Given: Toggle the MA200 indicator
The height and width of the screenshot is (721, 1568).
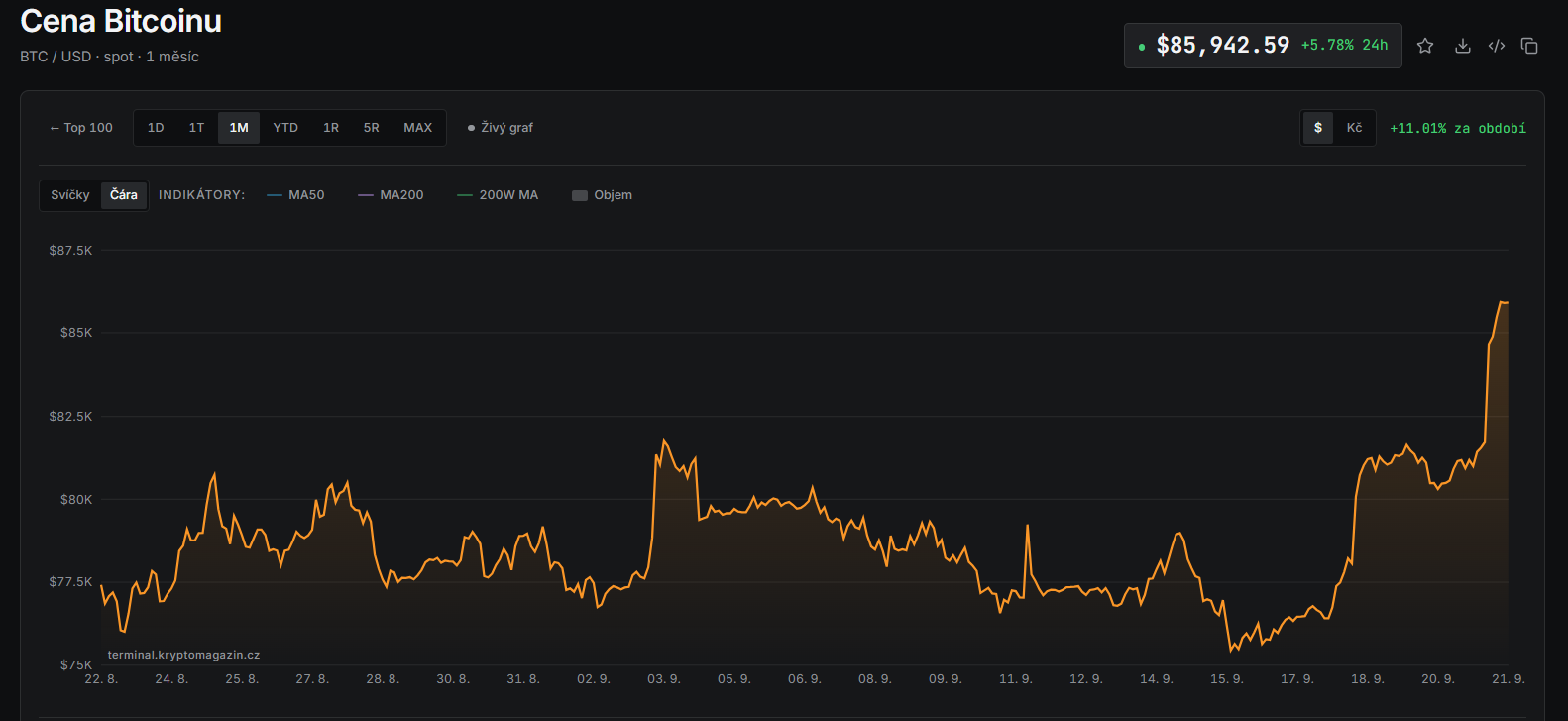Looking at the screenshot, I should pyautogui.click(x=391, y=195).
